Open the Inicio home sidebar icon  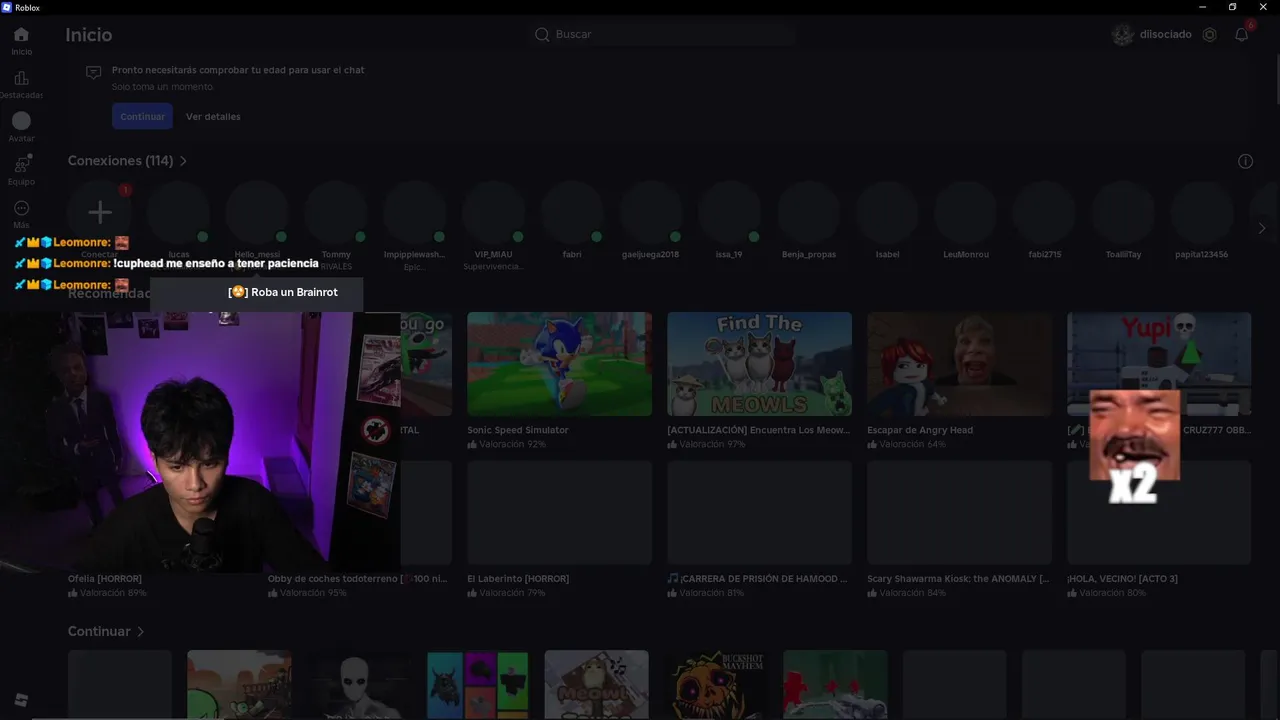coord(21,35)
